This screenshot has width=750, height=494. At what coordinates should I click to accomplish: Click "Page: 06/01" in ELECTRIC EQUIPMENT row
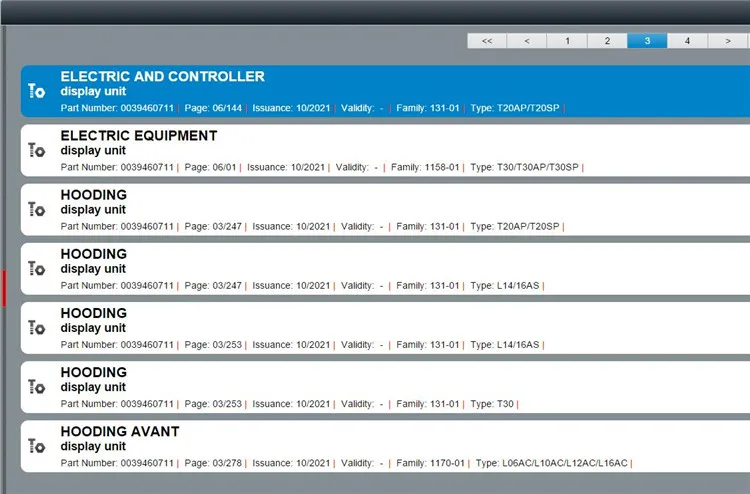(x=210, y=167)
